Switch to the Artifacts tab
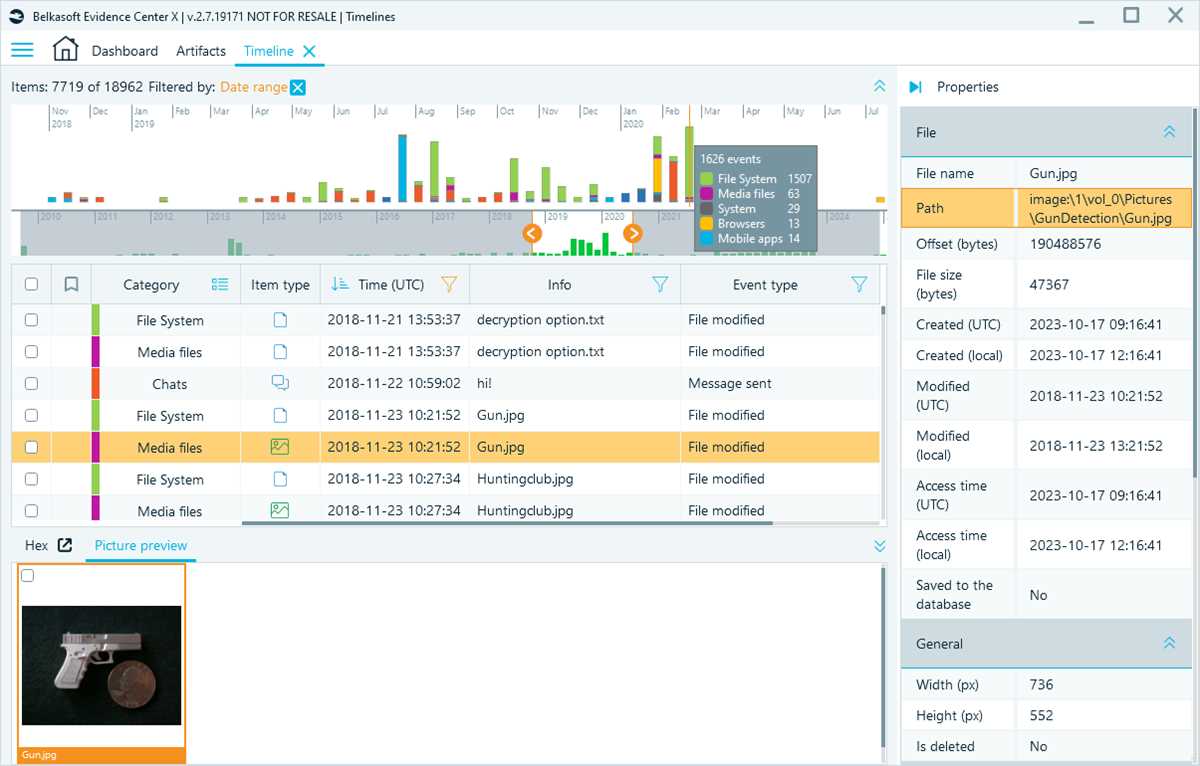 [201, 51]
